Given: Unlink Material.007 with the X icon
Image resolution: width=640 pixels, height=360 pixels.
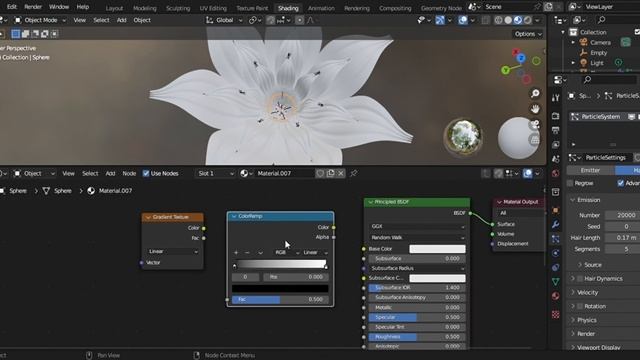Looking at the screenshot, I should tap(340, 173).
